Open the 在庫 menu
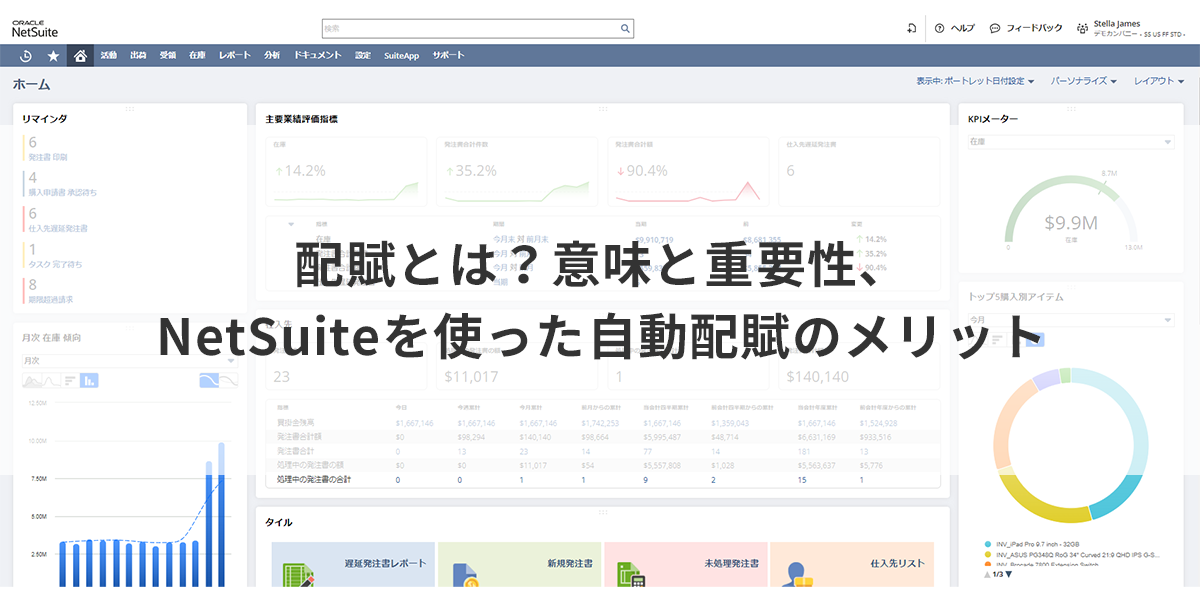 197,56
